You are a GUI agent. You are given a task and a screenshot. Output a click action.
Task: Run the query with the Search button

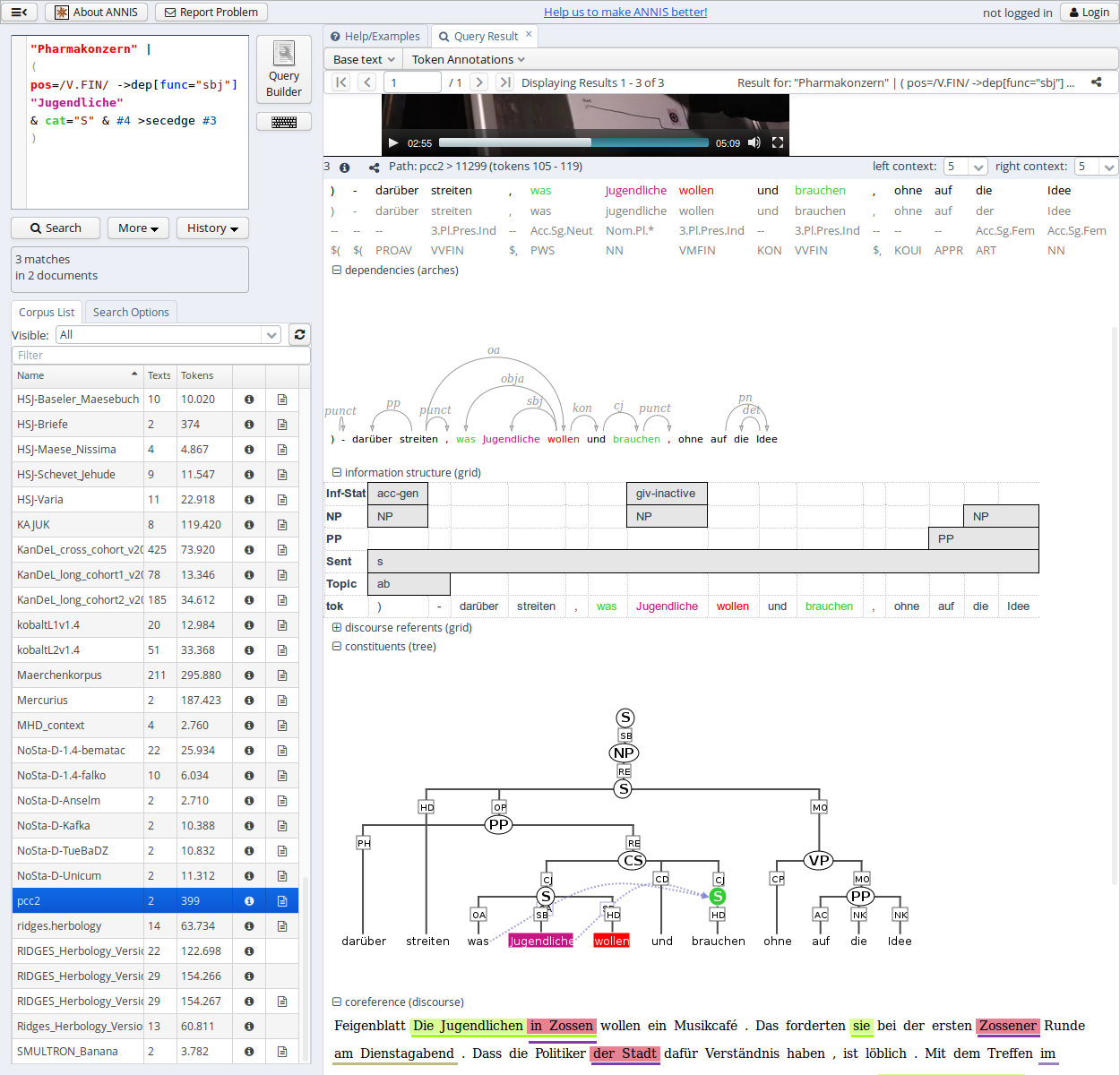tap(55, 228)
